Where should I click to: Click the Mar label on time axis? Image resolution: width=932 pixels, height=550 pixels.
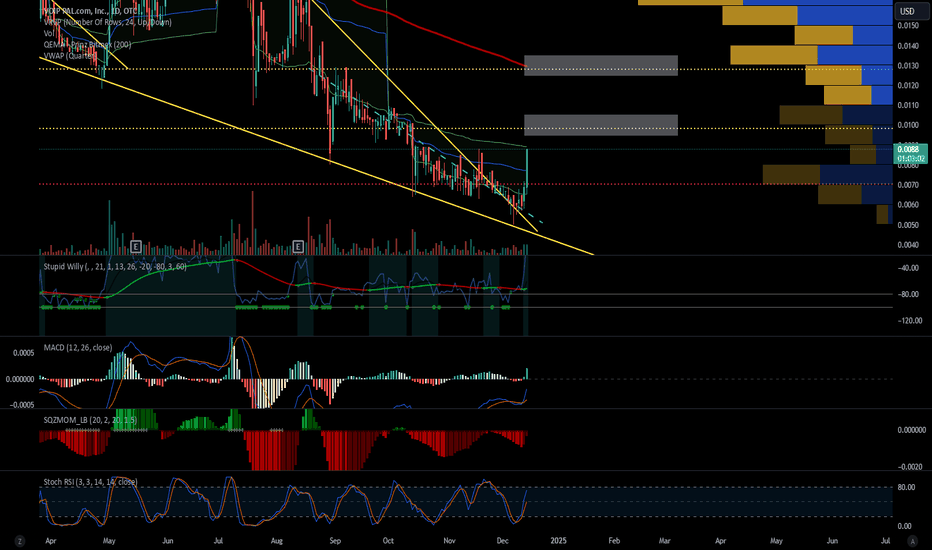coord(665,541)
